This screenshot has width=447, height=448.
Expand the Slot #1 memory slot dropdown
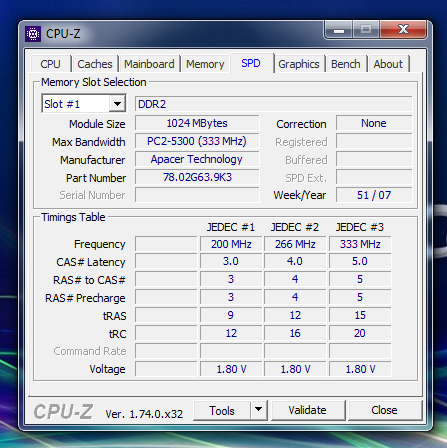pyautogui.click(x=117, y=104)
